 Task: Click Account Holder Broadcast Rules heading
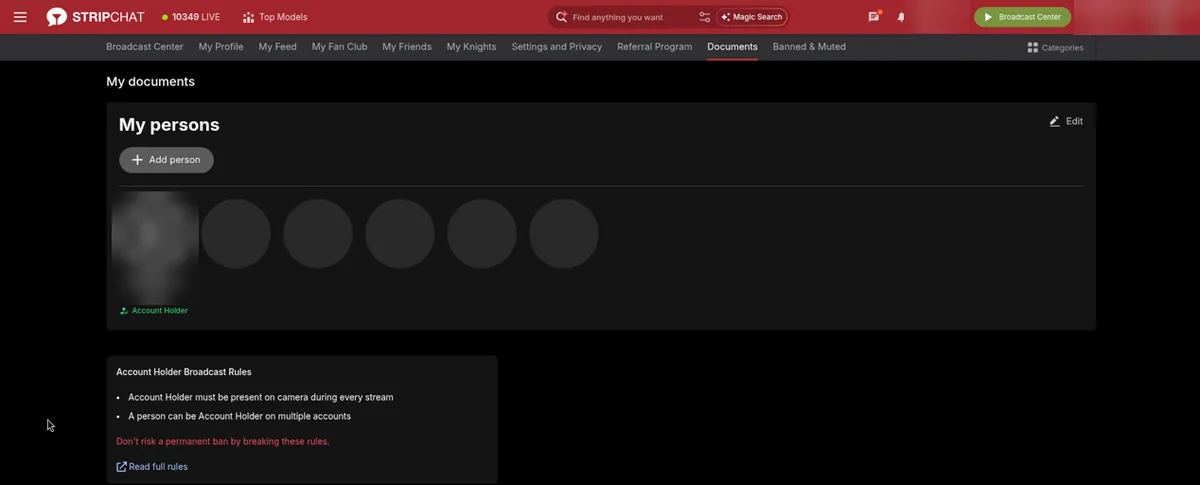[x=184, y=372]
